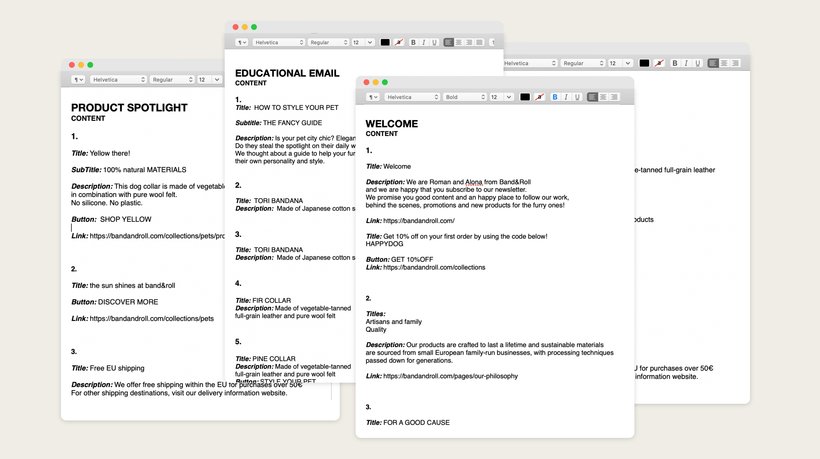Open highlight color in the Welcome toolbar
This screenshot has width=820, height=459.
(x=540, y=97)
